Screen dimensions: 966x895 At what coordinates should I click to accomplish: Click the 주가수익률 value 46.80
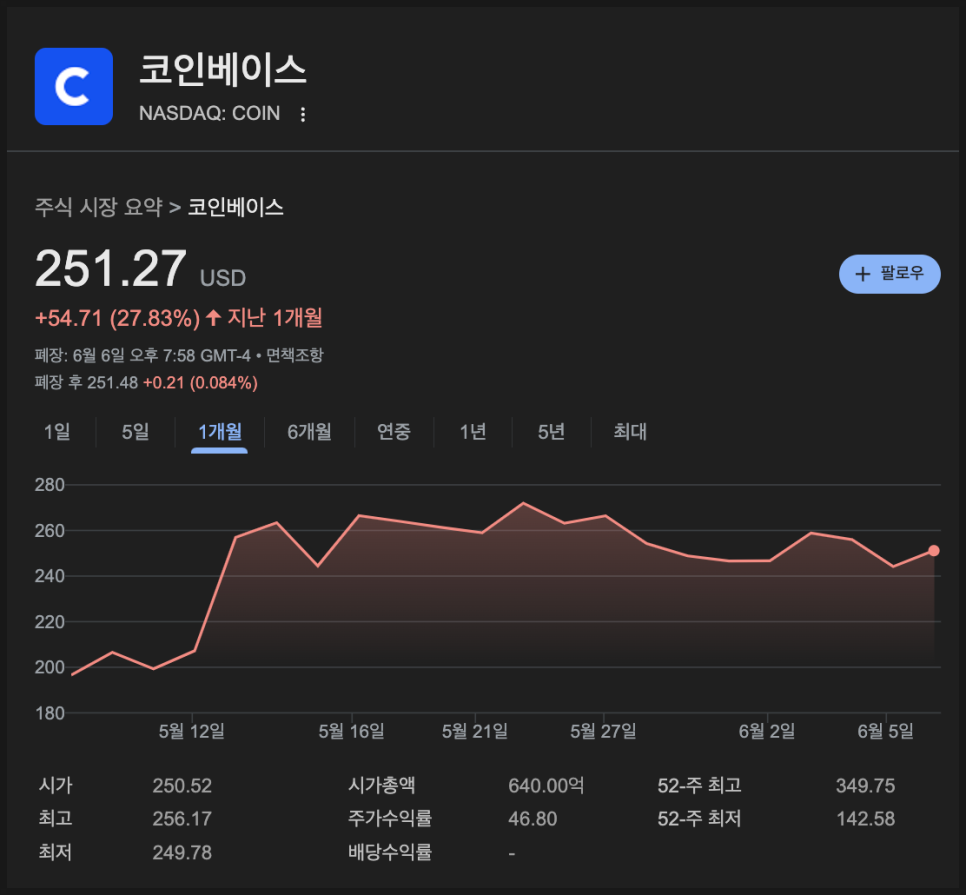(x=533, y=819)
